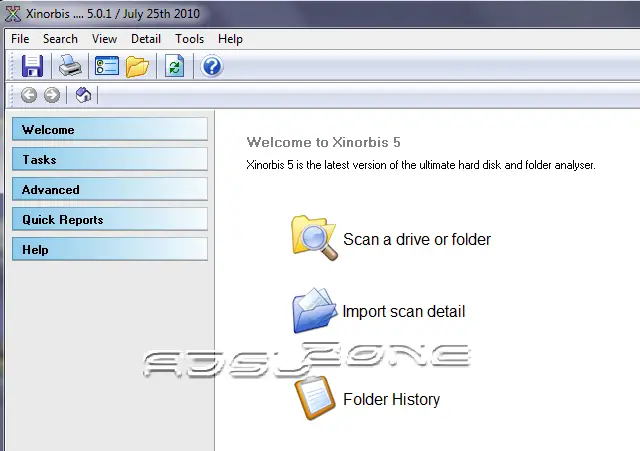Open the Quick Reports sidebar panel
Screen dimensions: 640x451
point(110,219)
